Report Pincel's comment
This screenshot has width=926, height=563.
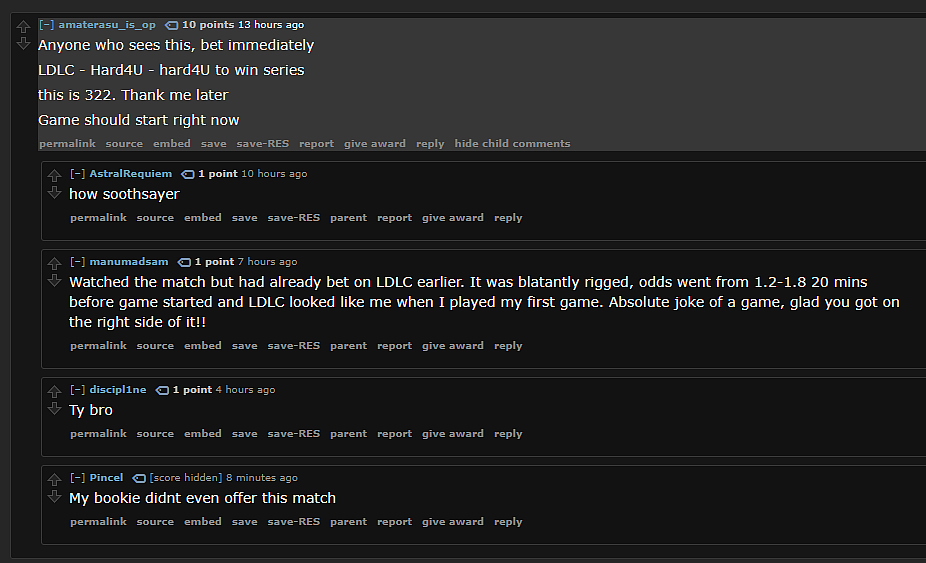394,522
